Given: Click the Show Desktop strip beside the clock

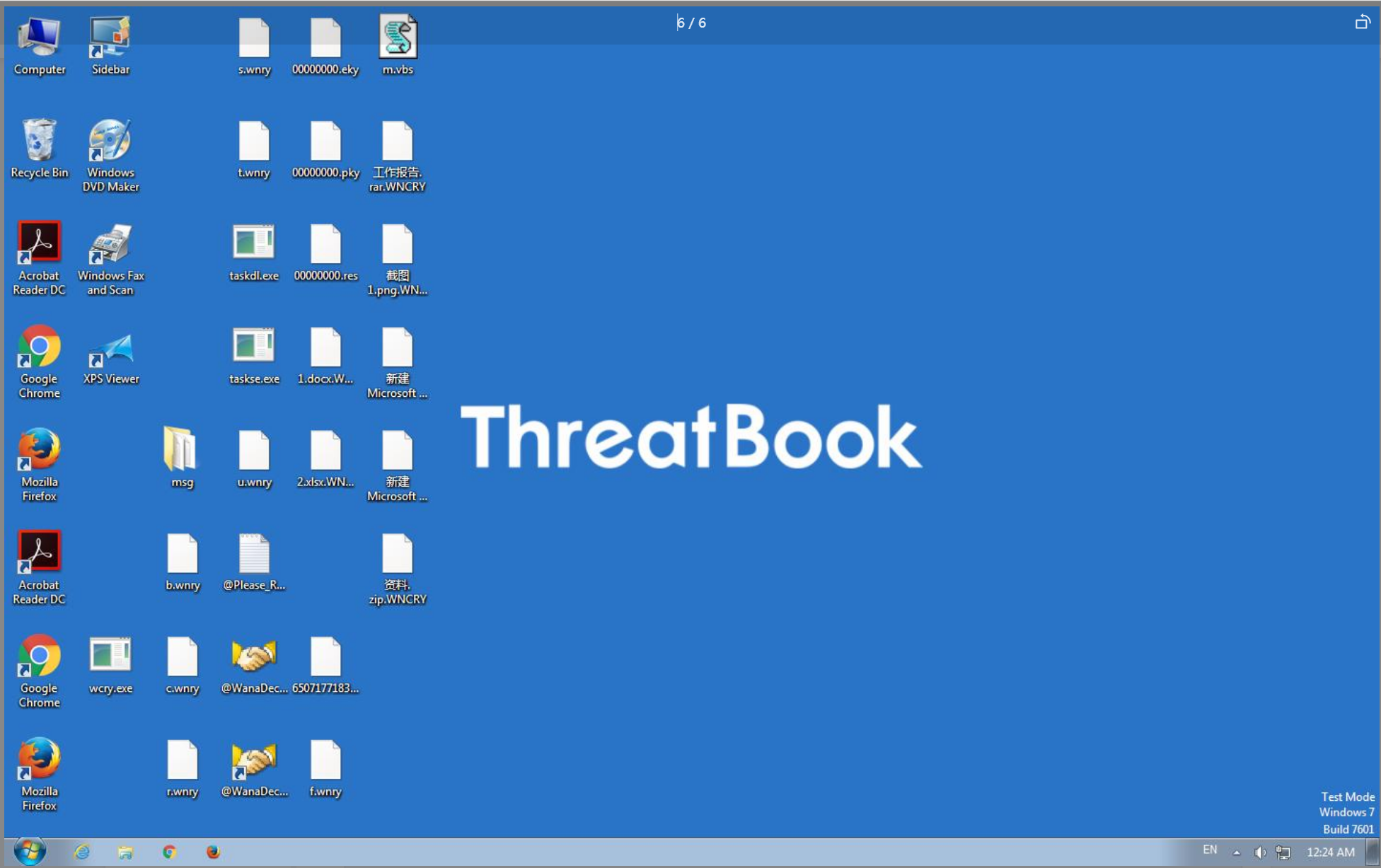Looking at the screenshot, I should [1373, 852].
